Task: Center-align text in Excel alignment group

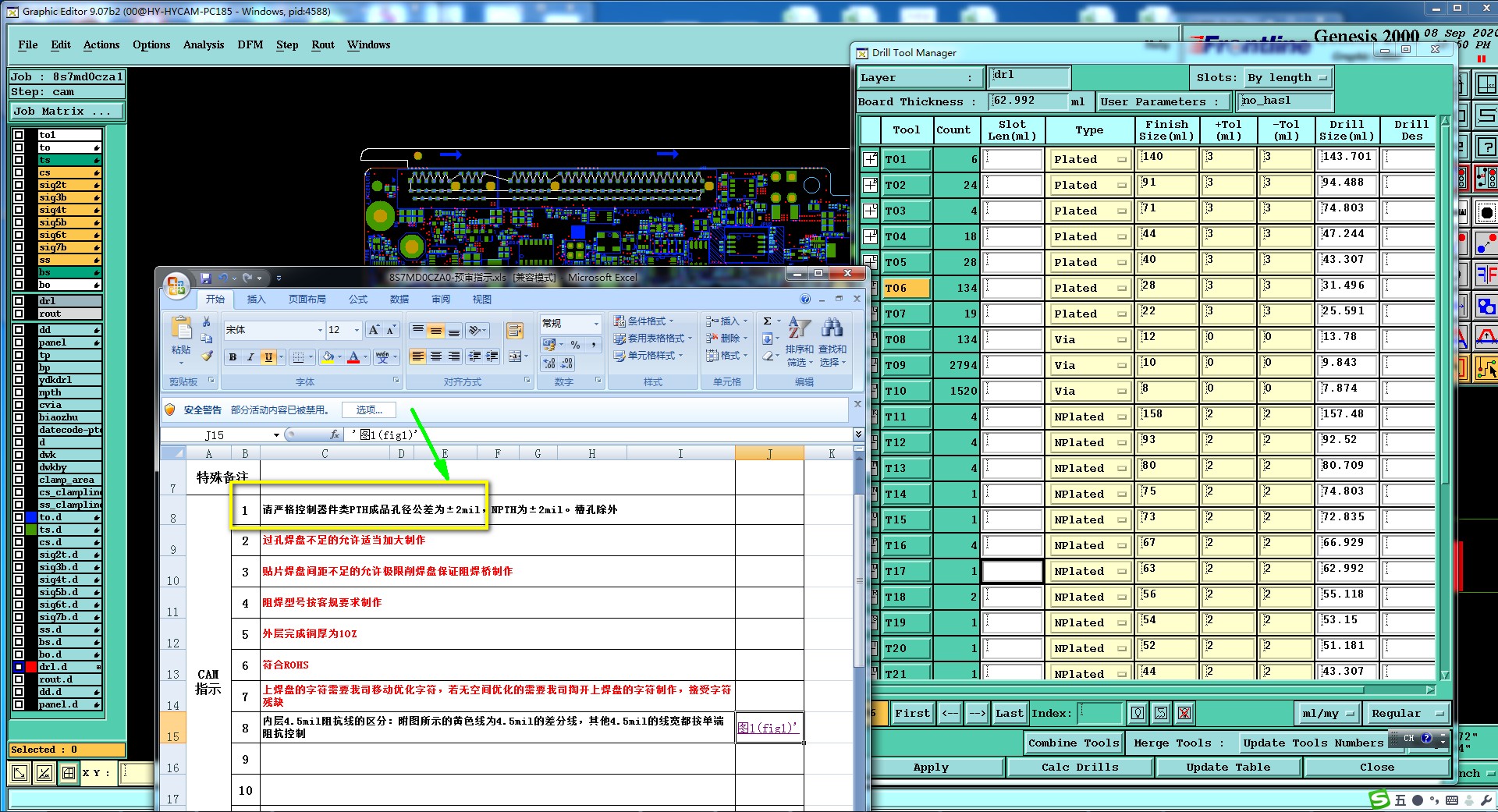Action: tap(436, 357)
